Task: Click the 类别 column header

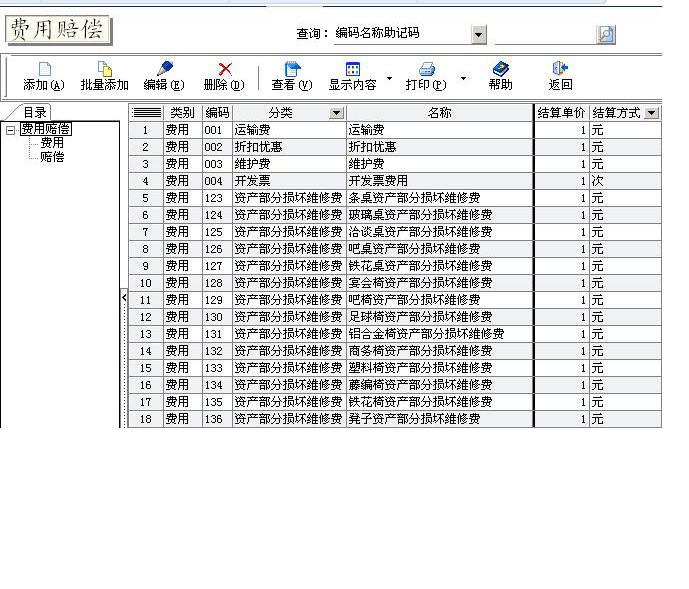Action: tap(182, 113)
